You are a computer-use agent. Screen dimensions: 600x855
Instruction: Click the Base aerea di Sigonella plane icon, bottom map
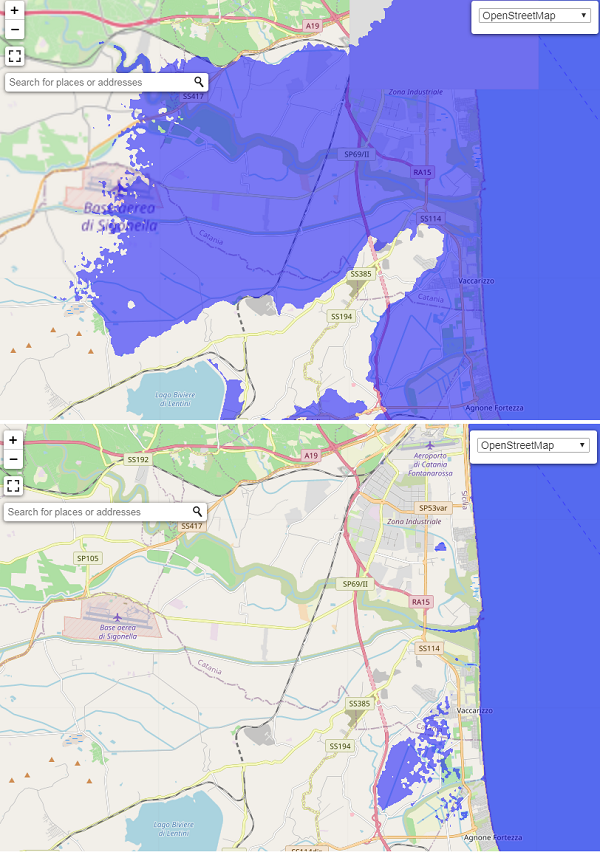(x=117, y=617)
